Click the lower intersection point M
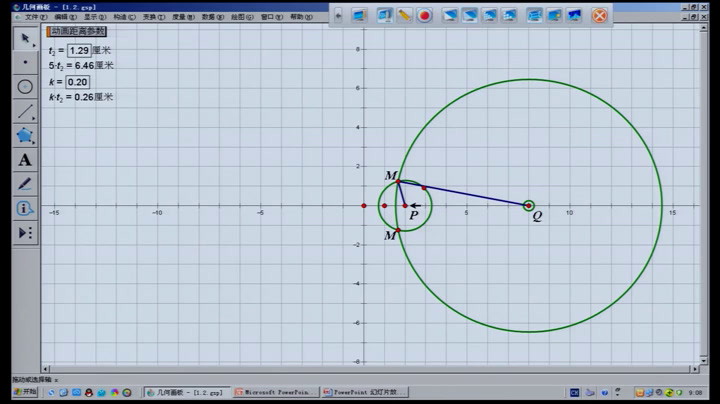This screenshot has height=404, width=720. pos(398,230)
